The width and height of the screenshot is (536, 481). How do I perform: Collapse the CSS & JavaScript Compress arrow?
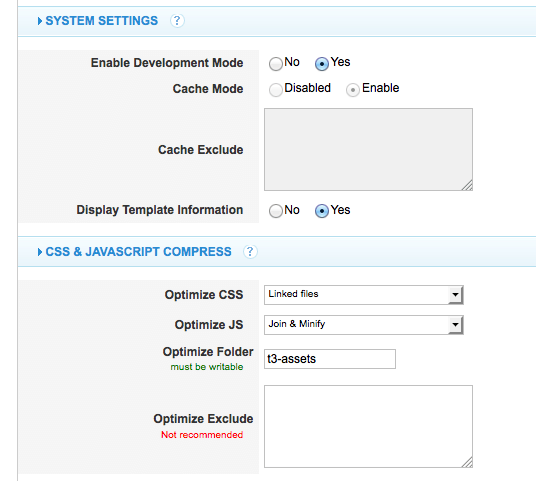coord(40,252)
